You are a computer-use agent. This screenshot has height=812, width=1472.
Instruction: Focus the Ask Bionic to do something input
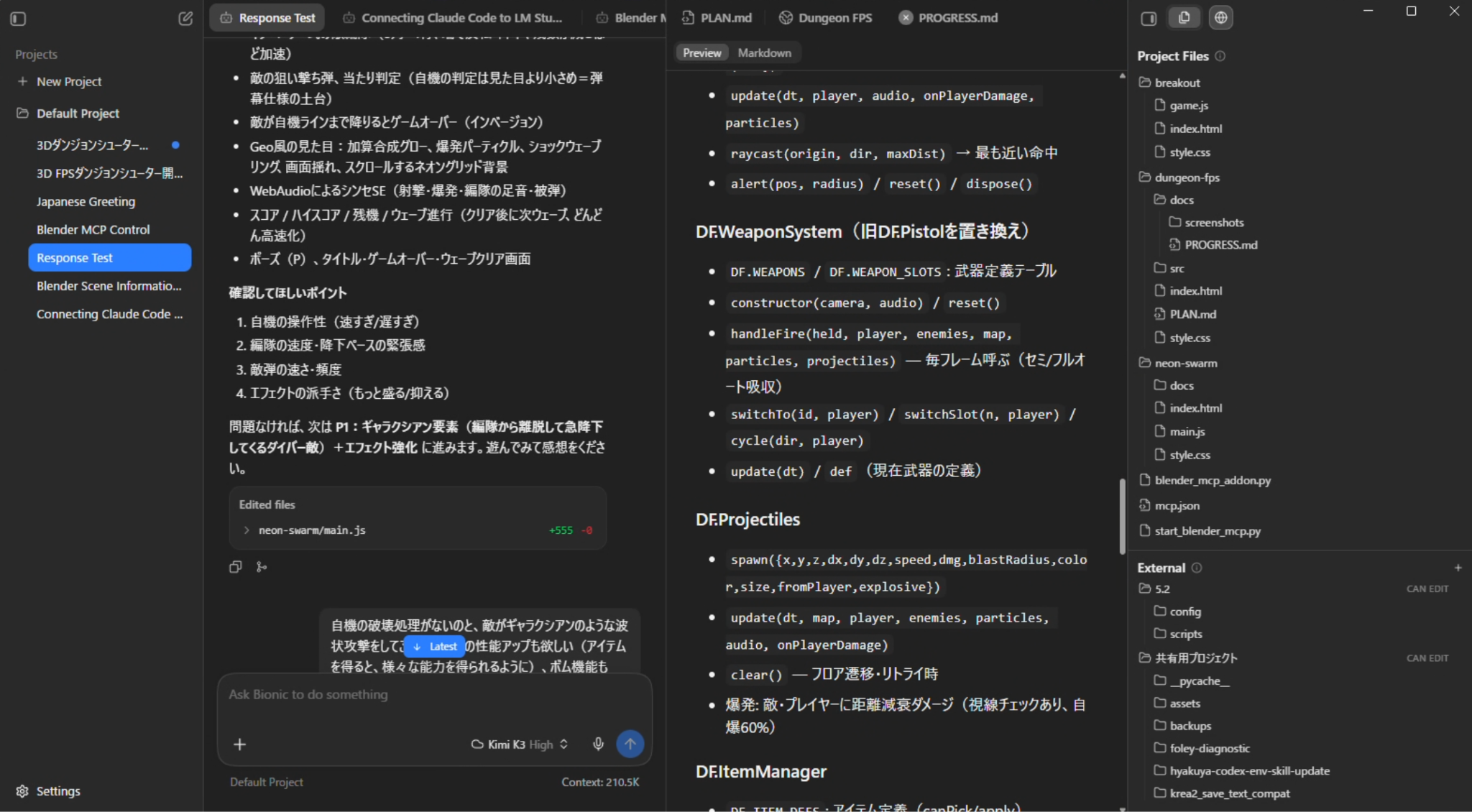434,695
